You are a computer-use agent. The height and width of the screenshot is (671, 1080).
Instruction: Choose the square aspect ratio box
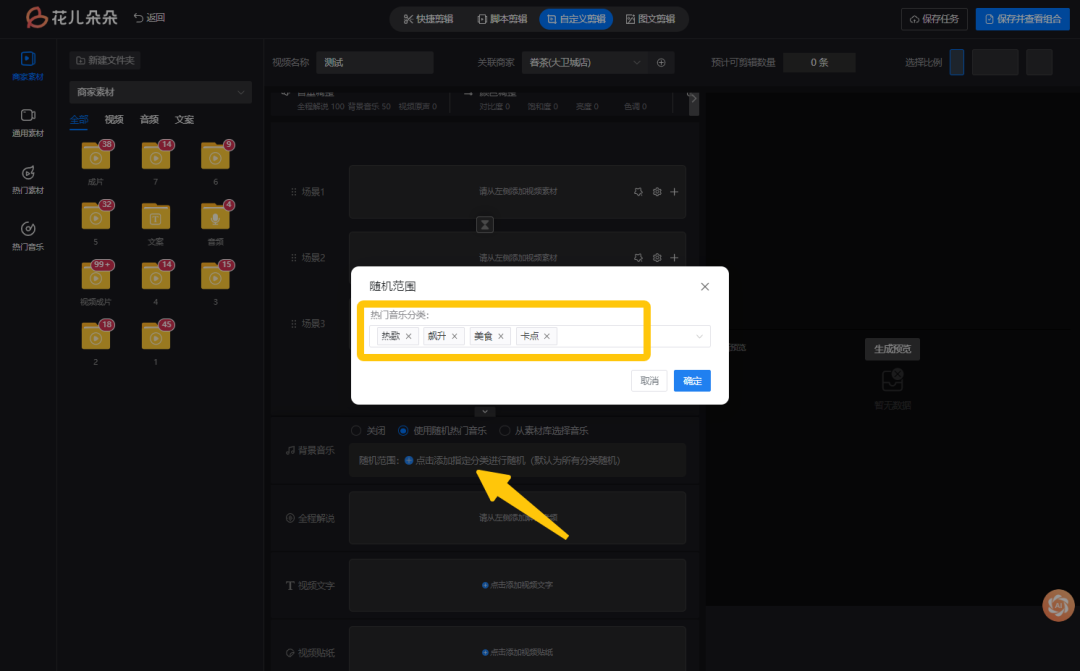click(1039, 62)
